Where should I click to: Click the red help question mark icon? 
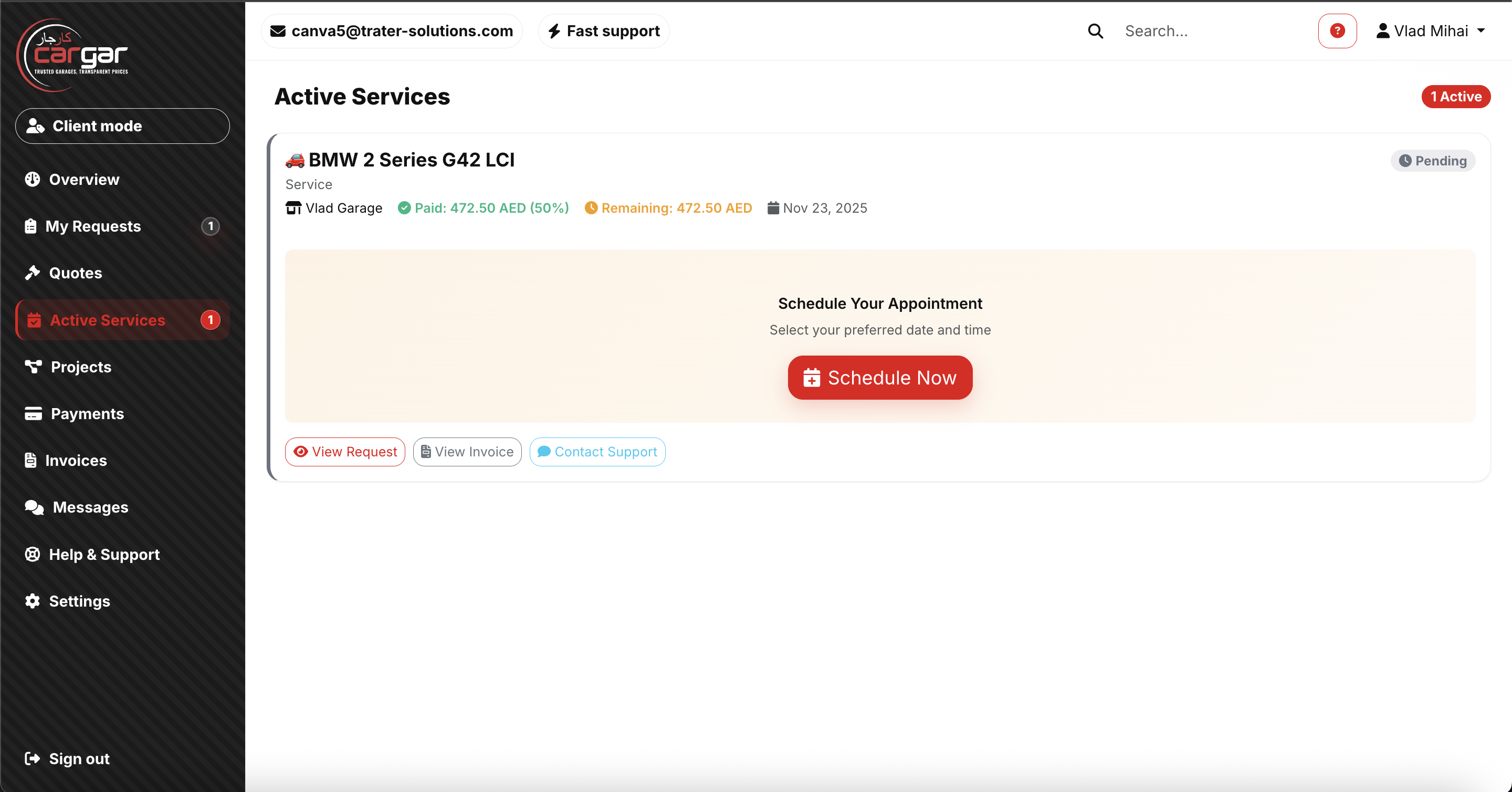[x=1337, y=30]
